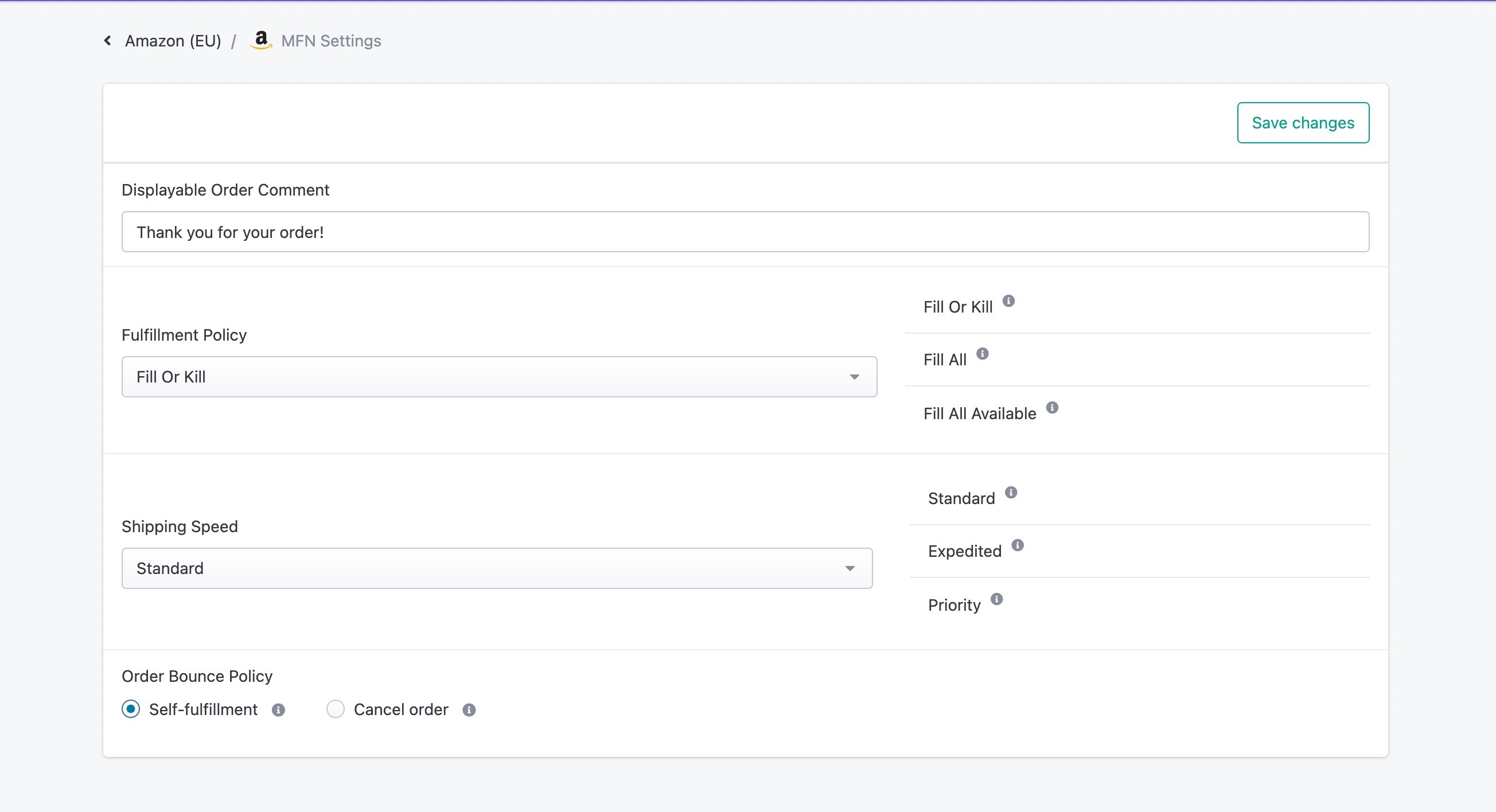The width and height of the screenshot is (1496, 812).
Task: Show info for Expedited shipping speed
Action: click(x=1018, y=545)
